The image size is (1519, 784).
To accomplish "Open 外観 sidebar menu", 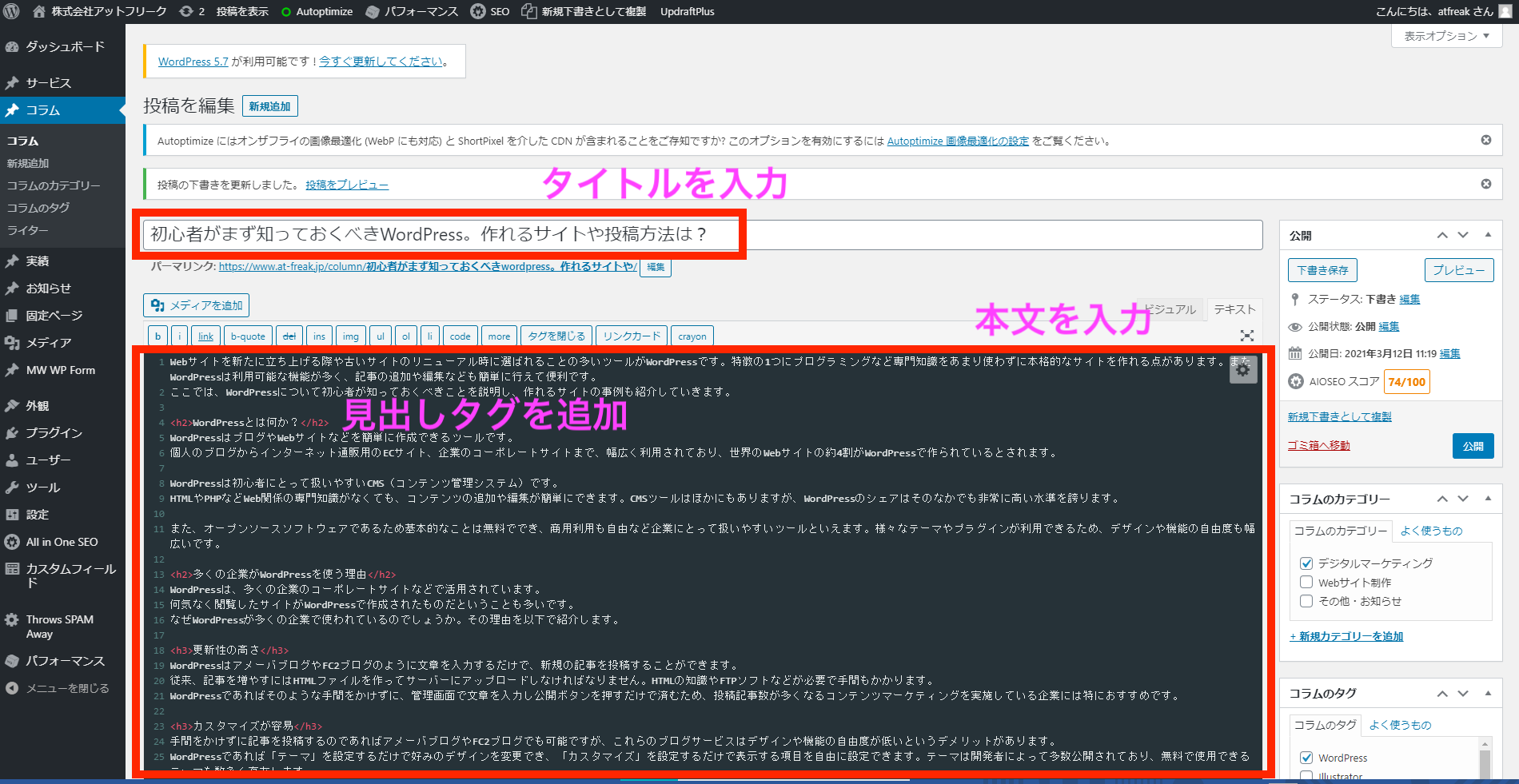I will pyautogui.click(x=62, y=406).
